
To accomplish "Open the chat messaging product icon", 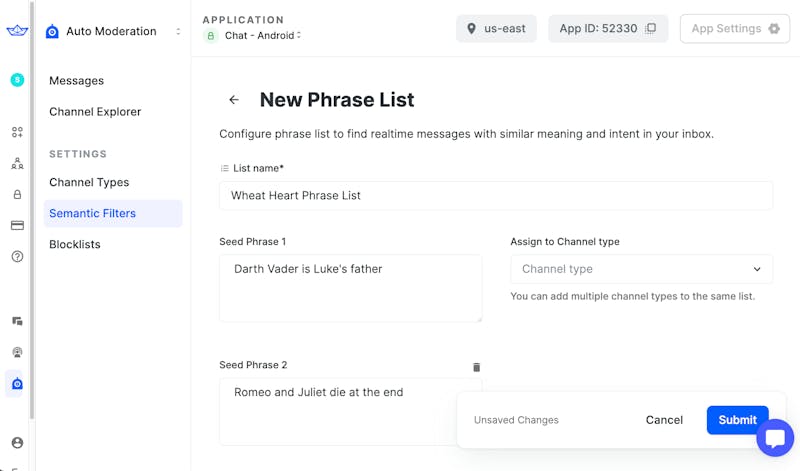I will pos(17,321).
